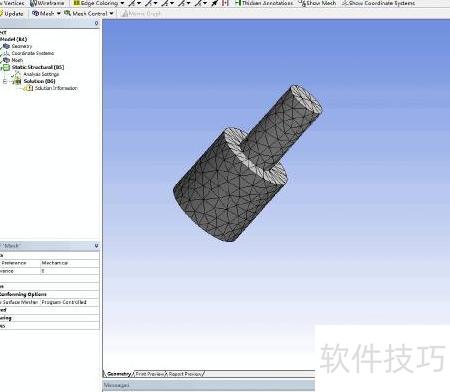
Task: Select the Mesh node in tree
Action: point(17,60)
